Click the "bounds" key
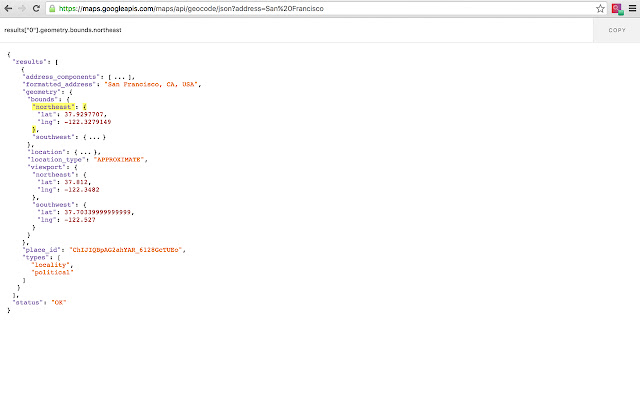This screenshot has width=640, height=400. (42, 99)
